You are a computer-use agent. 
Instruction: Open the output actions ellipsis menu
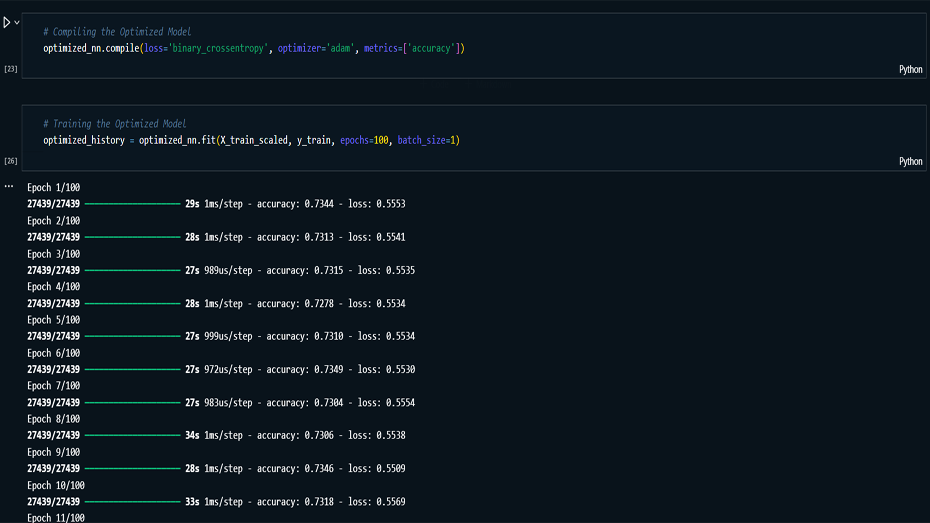pyautogui.click(x=9, y=186)
